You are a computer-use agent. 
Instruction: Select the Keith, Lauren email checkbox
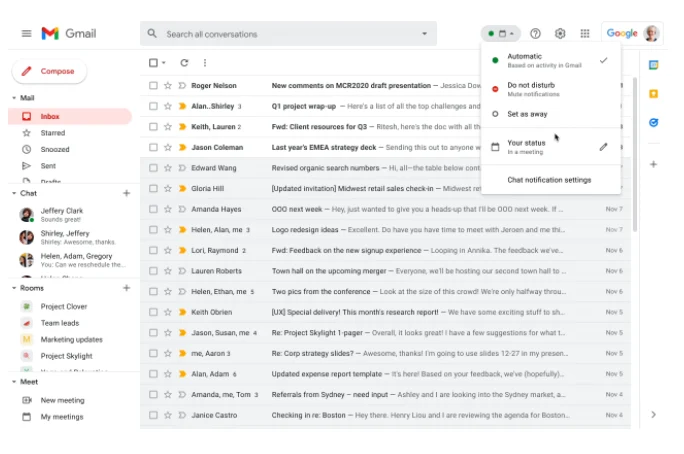coord(153,126)
